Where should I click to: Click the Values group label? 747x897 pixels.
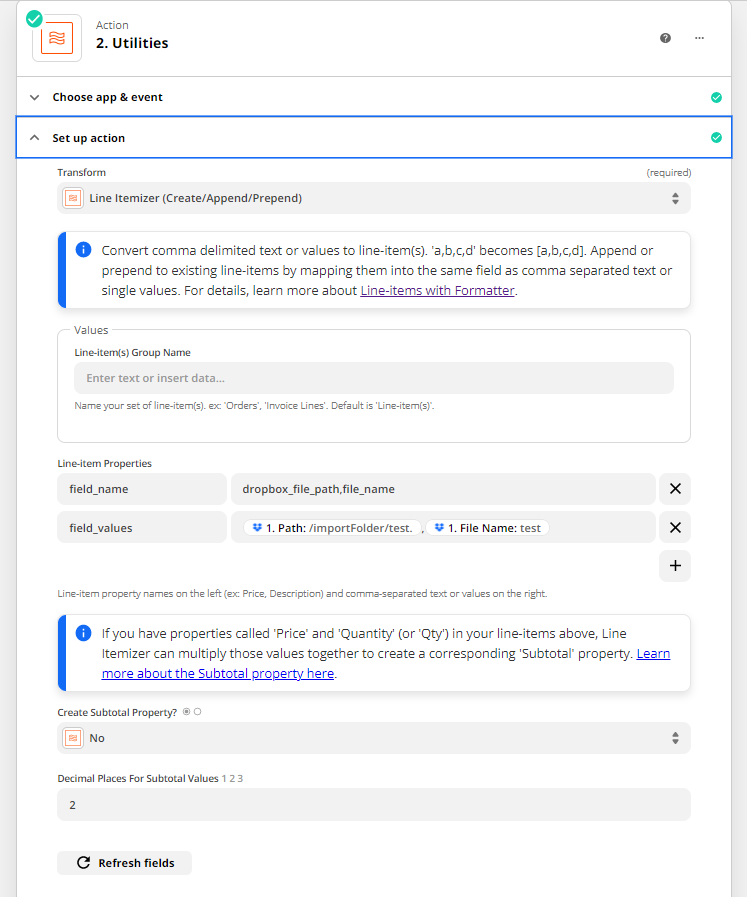(x=91, y=330)
